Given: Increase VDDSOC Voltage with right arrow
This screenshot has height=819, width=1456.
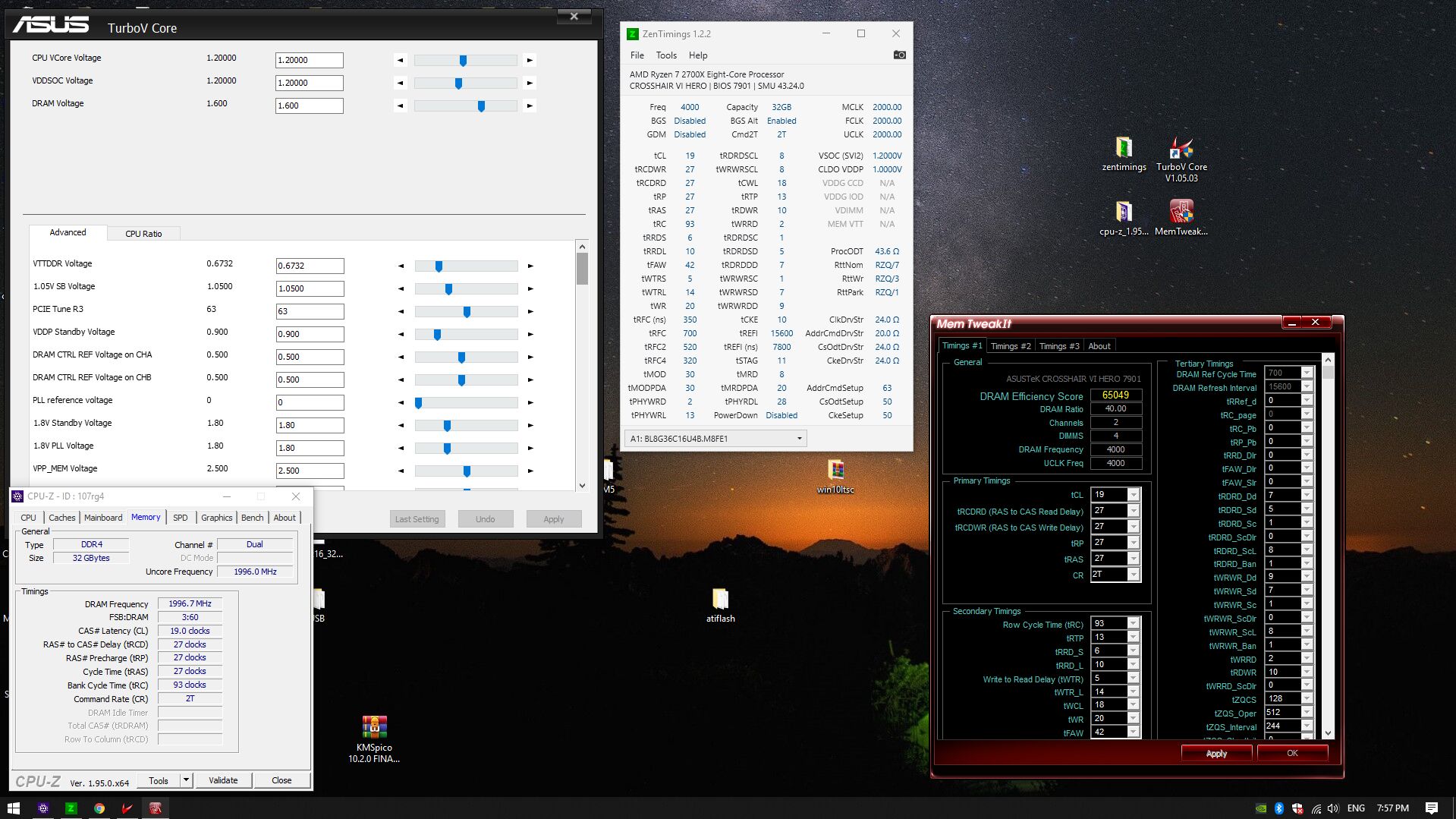Looking at the screenshot, I should pyautogui.click(x=530, y=83).
